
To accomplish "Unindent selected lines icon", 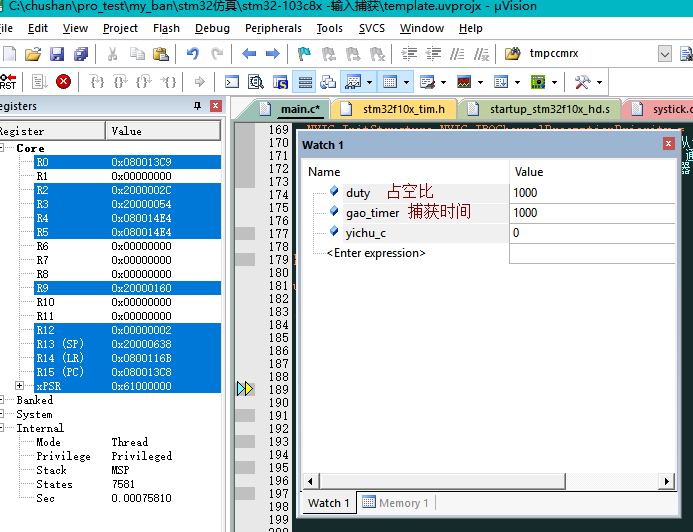I will [x=433, y=54].
